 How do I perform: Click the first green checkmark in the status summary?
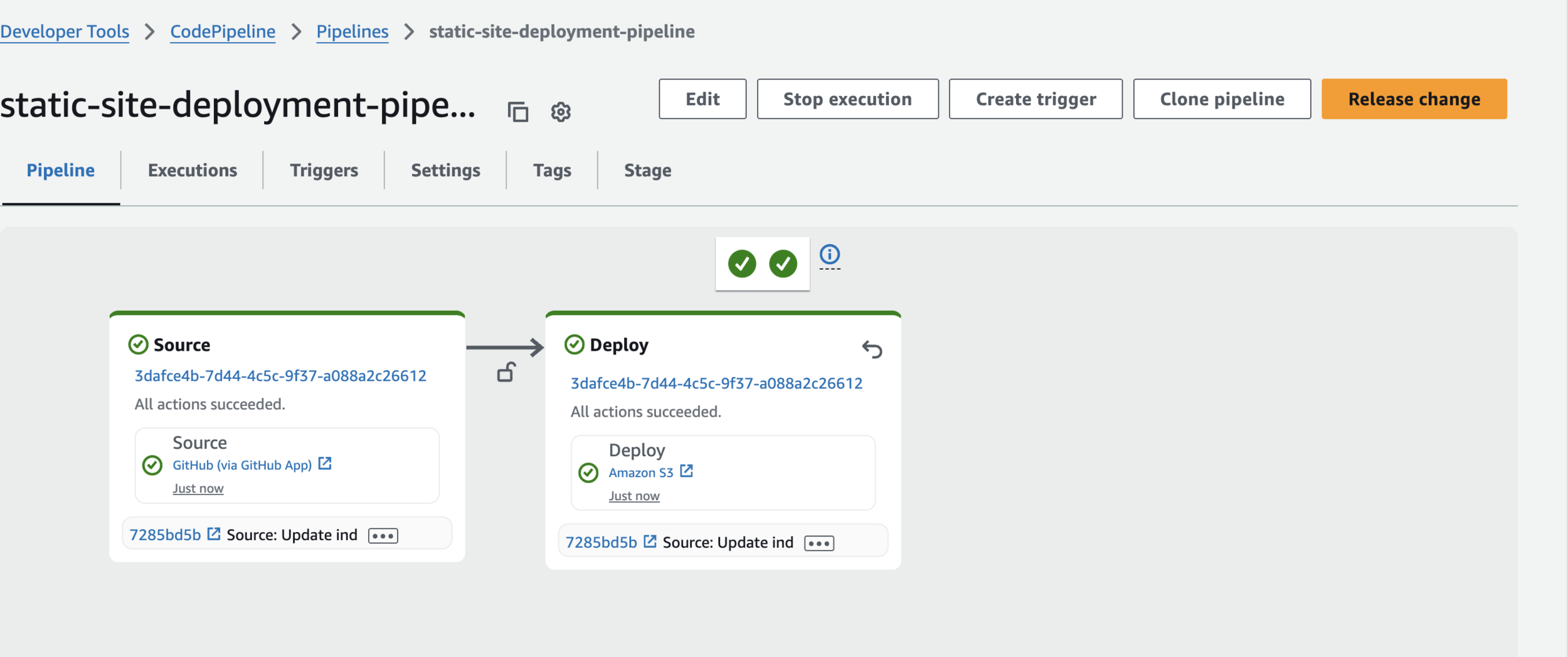tap(742, 264)
